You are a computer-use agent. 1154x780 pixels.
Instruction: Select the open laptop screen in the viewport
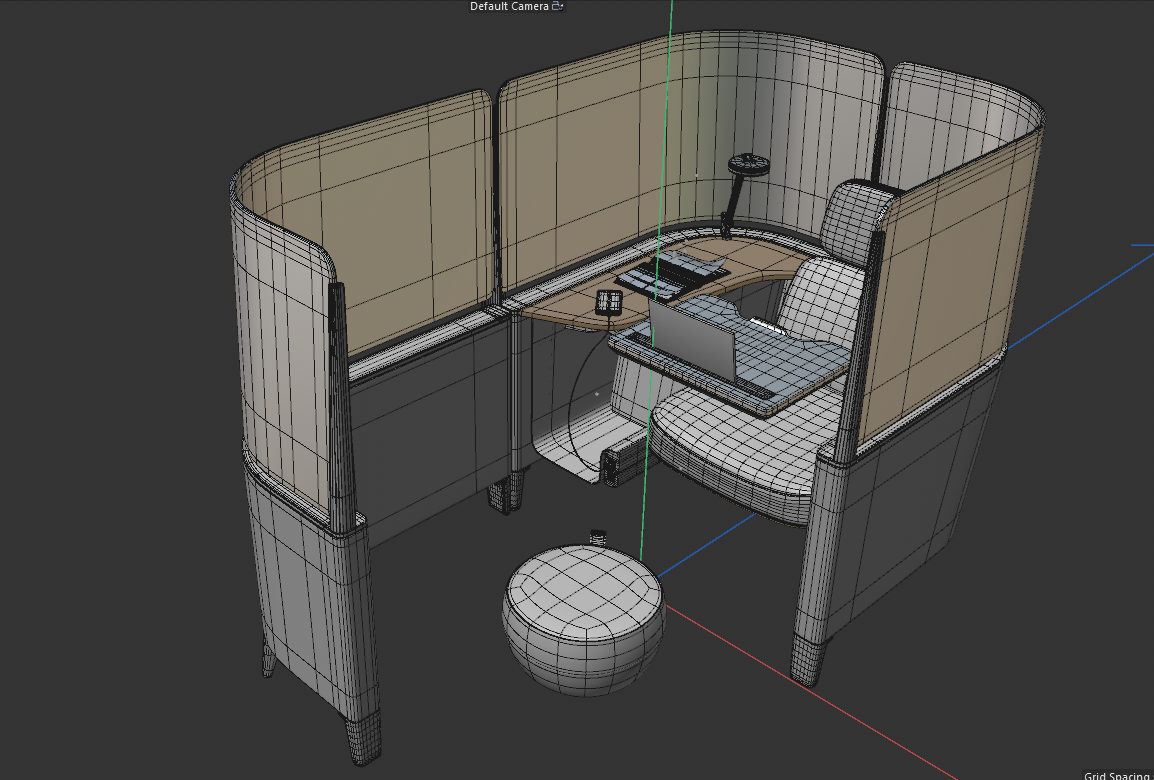692,338
